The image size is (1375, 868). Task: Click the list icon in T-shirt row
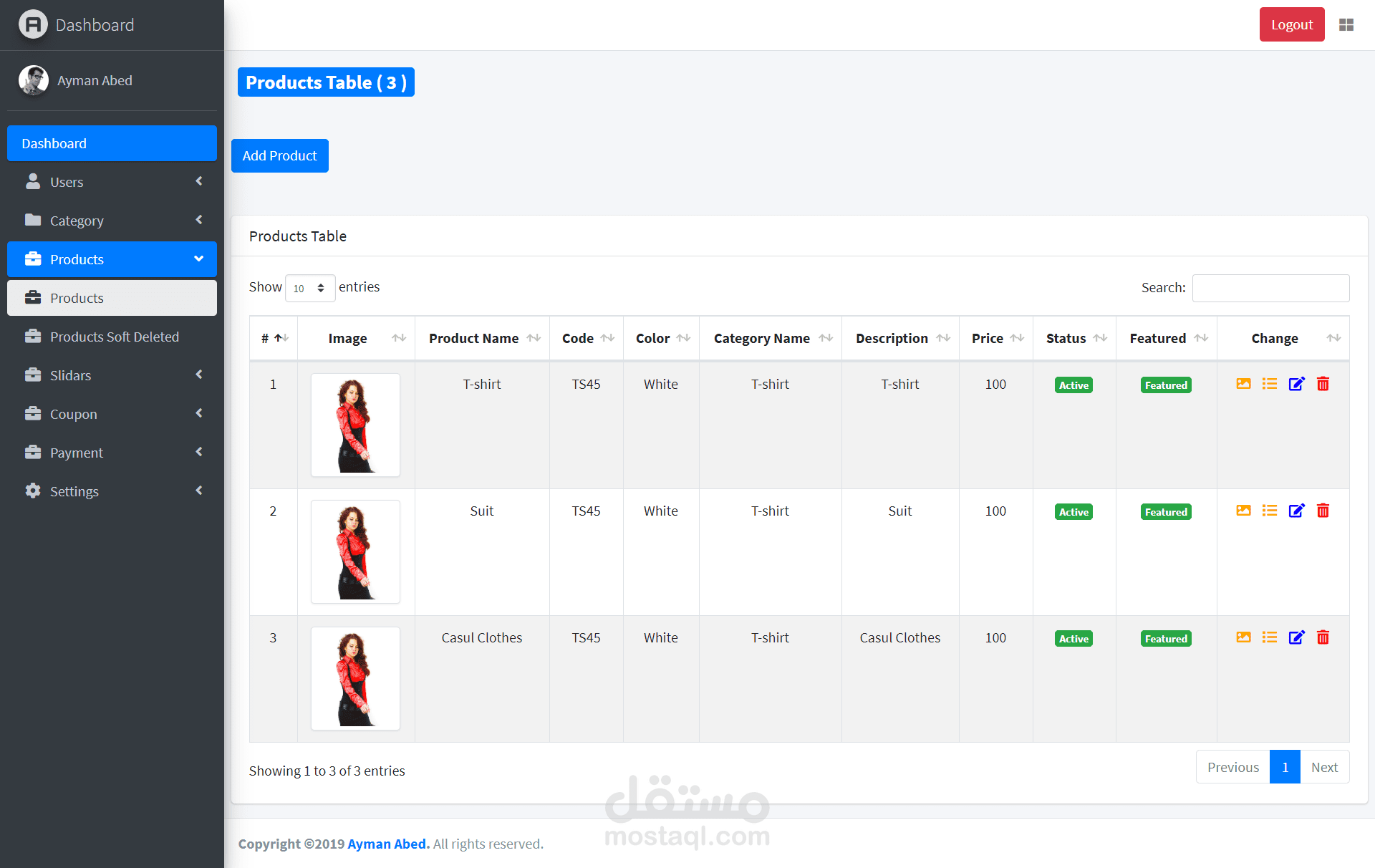coord(1270,384)
